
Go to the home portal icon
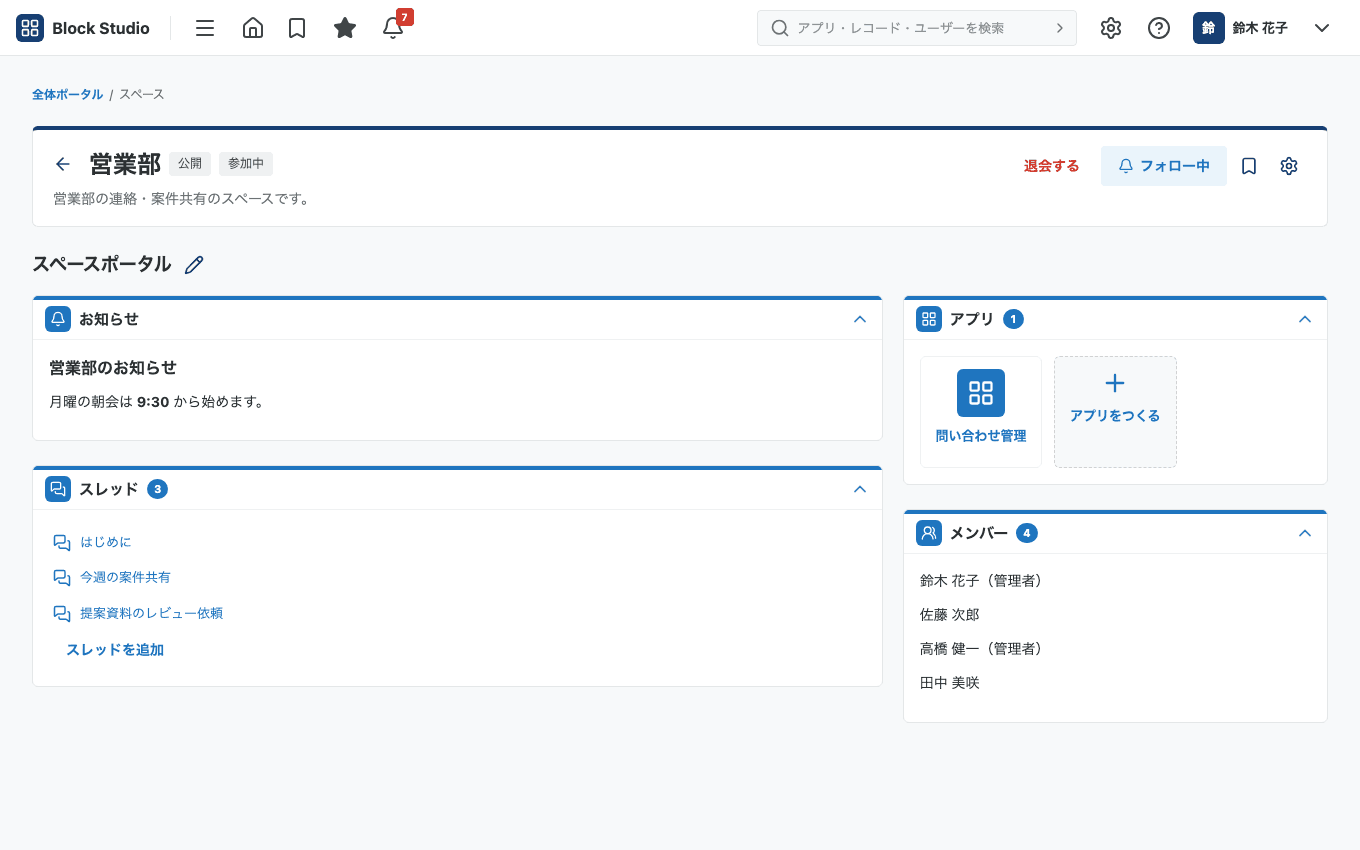pos(253,28)
